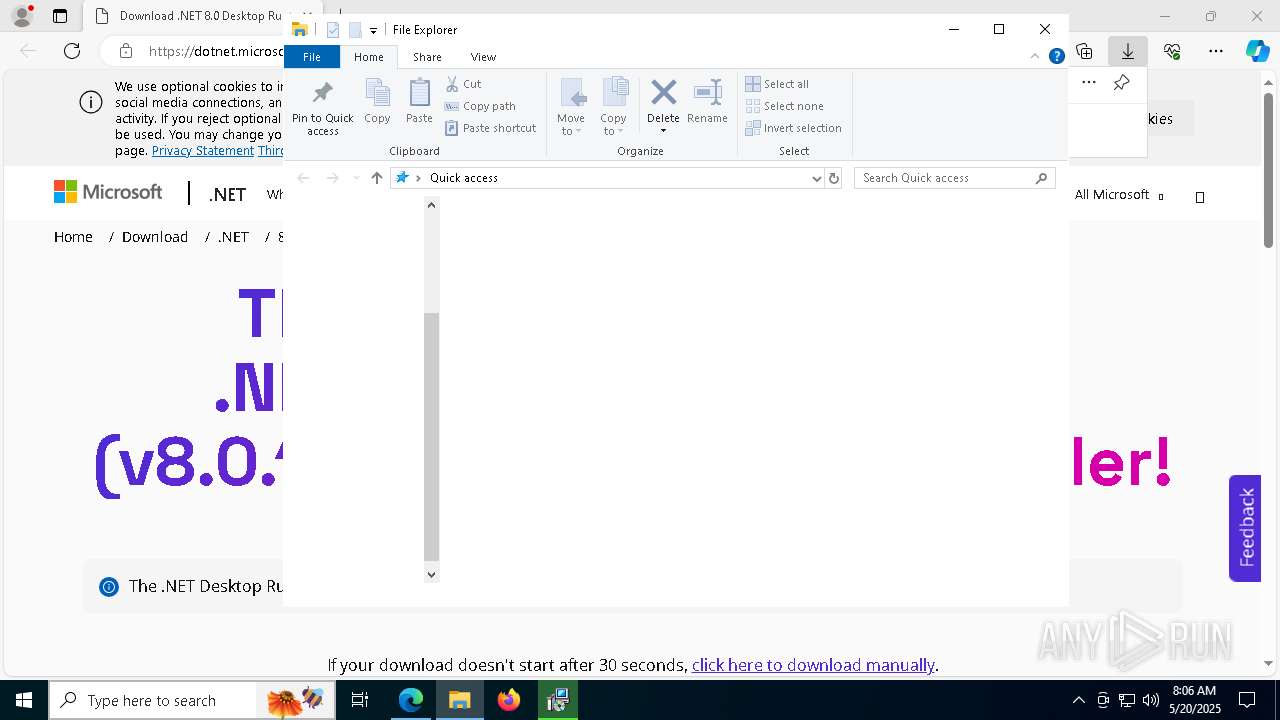Click Paste shortcut command
1280x720 pixels.
coord(491,128)
